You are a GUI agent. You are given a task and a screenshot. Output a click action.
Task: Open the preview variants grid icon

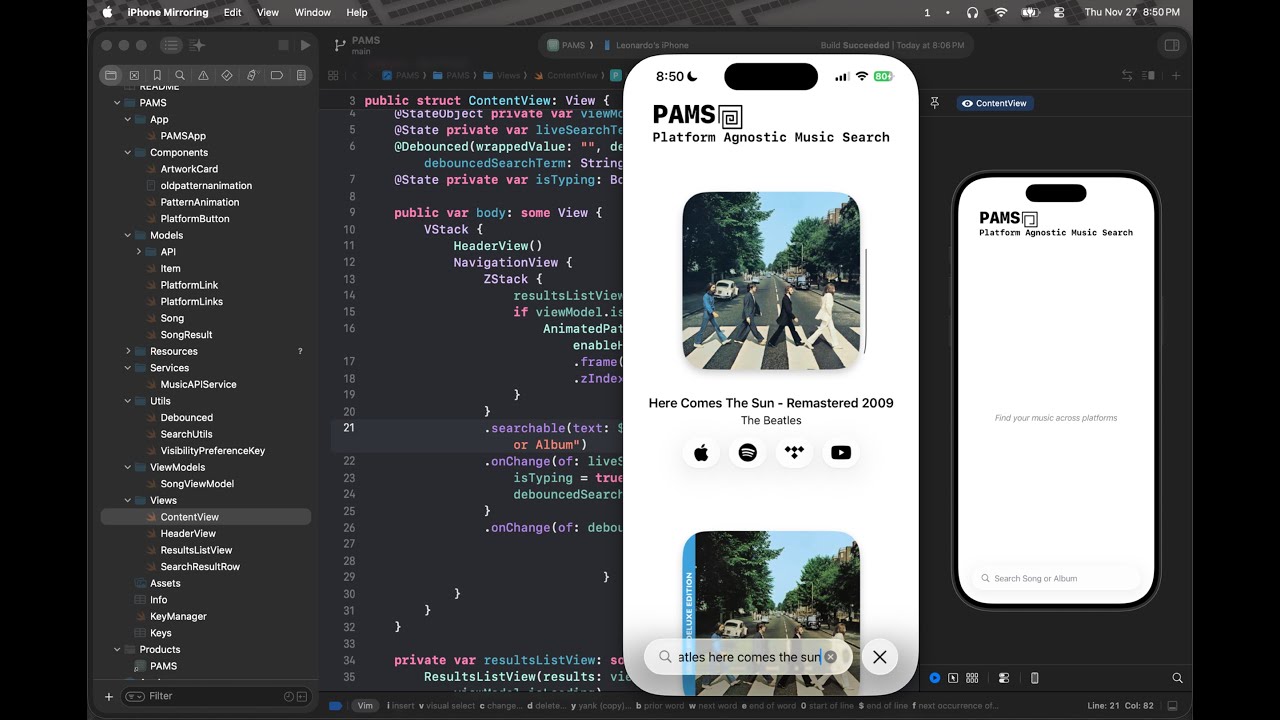pos(972,678)
